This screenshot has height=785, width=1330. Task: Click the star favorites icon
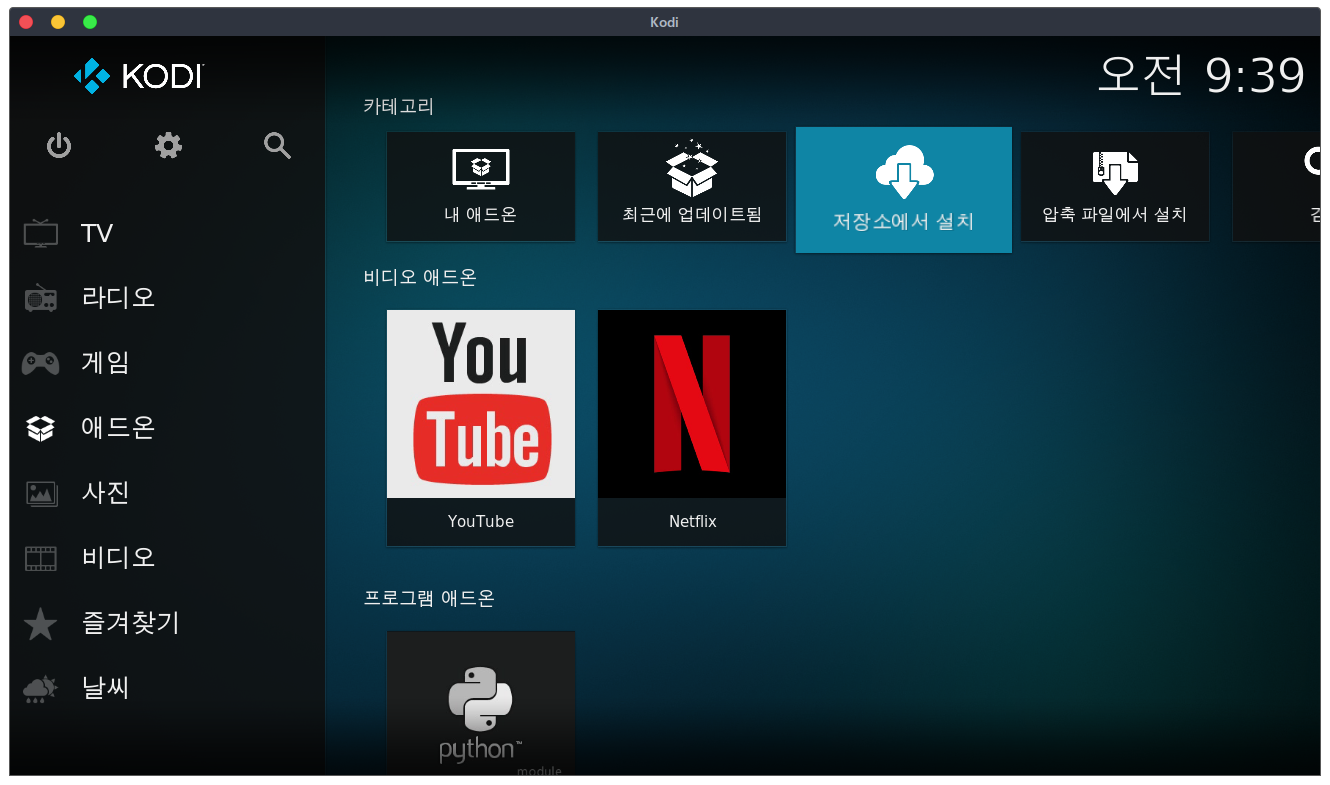click(41, 623)
